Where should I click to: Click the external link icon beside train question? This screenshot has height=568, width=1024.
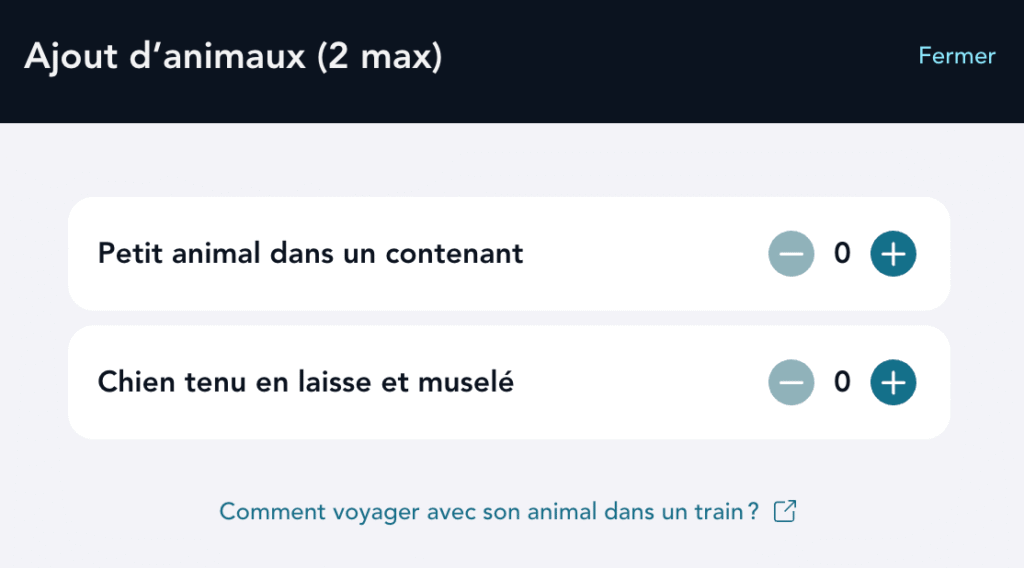(x=786, y=512)
